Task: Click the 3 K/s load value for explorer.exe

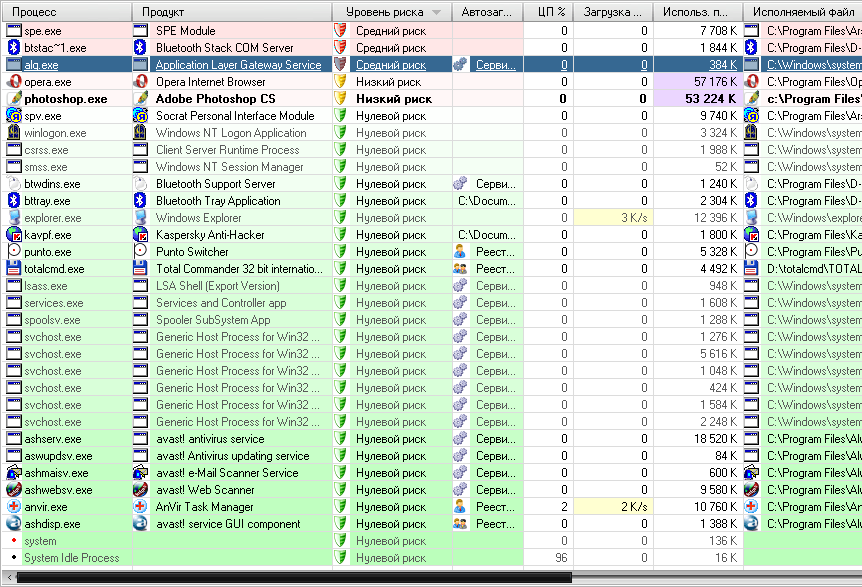Action: point(634,218)
